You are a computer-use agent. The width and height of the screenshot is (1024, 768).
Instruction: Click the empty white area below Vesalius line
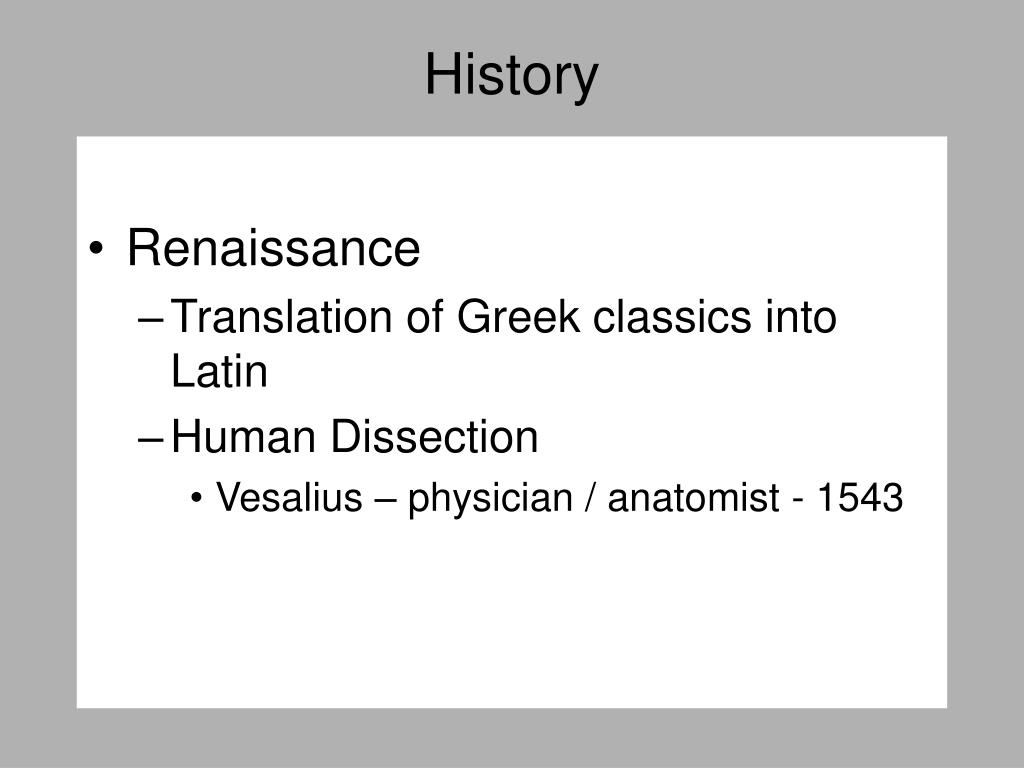pyautogui.click(x=511, y=614)
